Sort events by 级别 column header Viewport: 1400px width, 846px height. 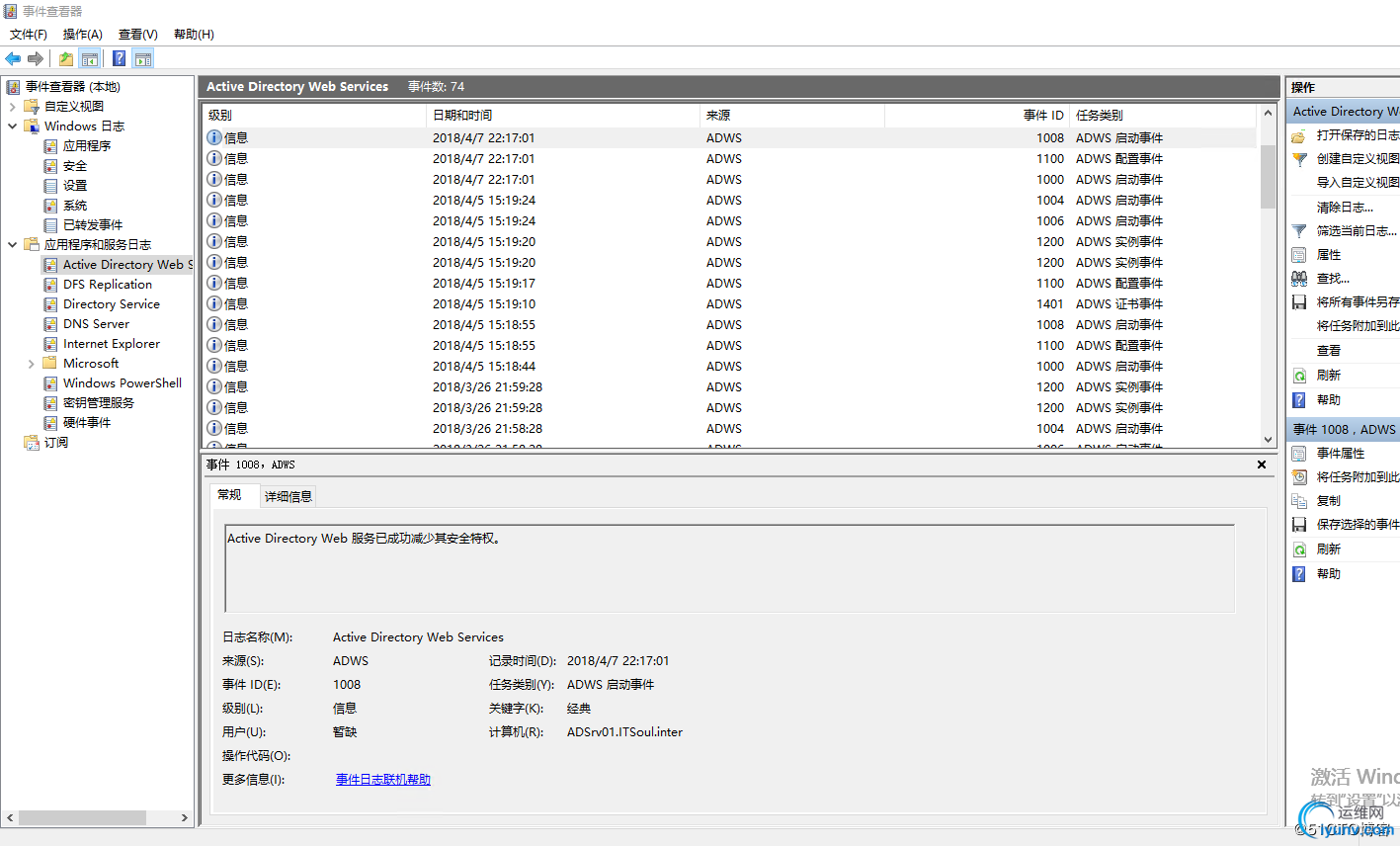tap(314, 116)
